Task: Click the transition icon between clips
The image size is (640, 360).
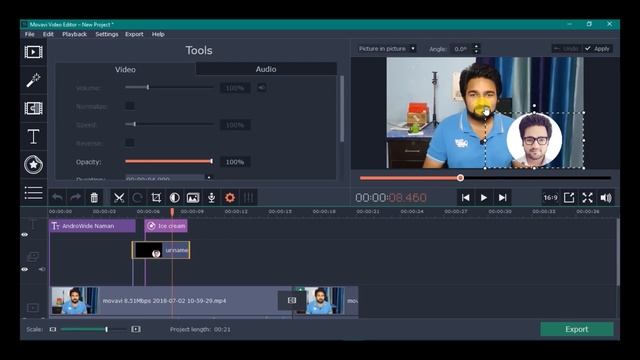Action: (292, 300)
